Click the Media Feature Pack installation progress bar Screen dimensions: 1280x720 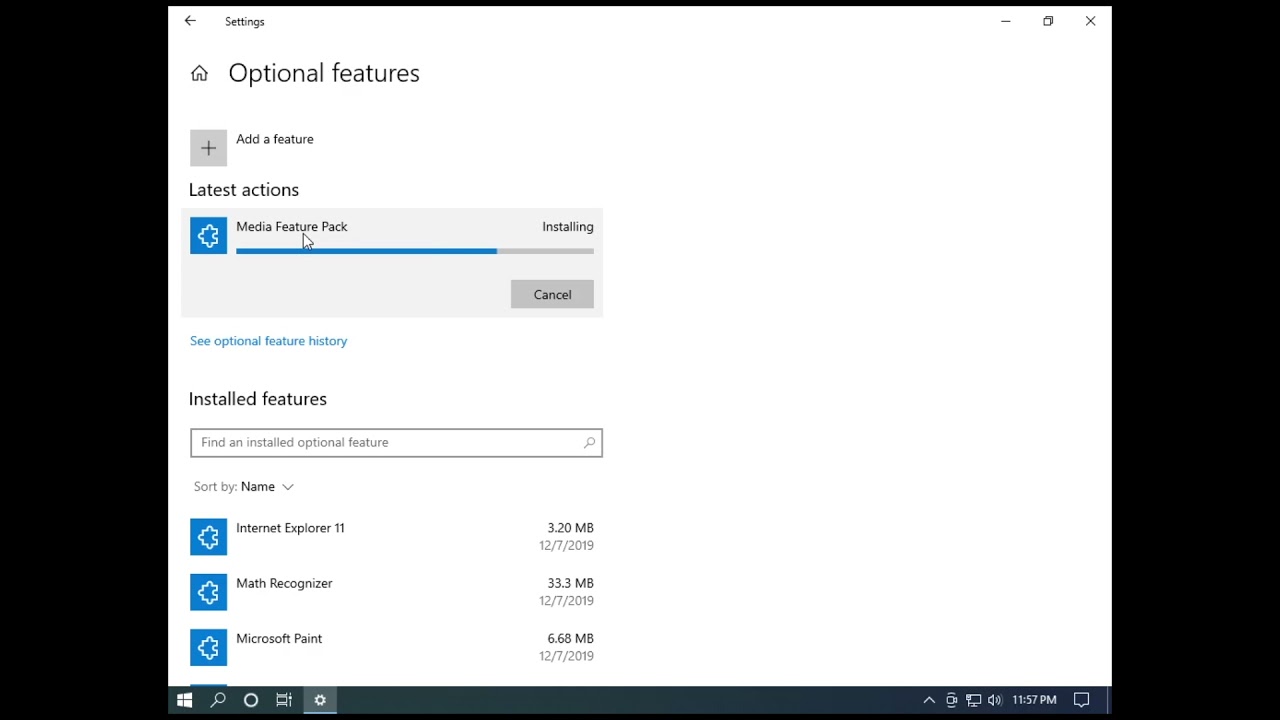point(415,251)
